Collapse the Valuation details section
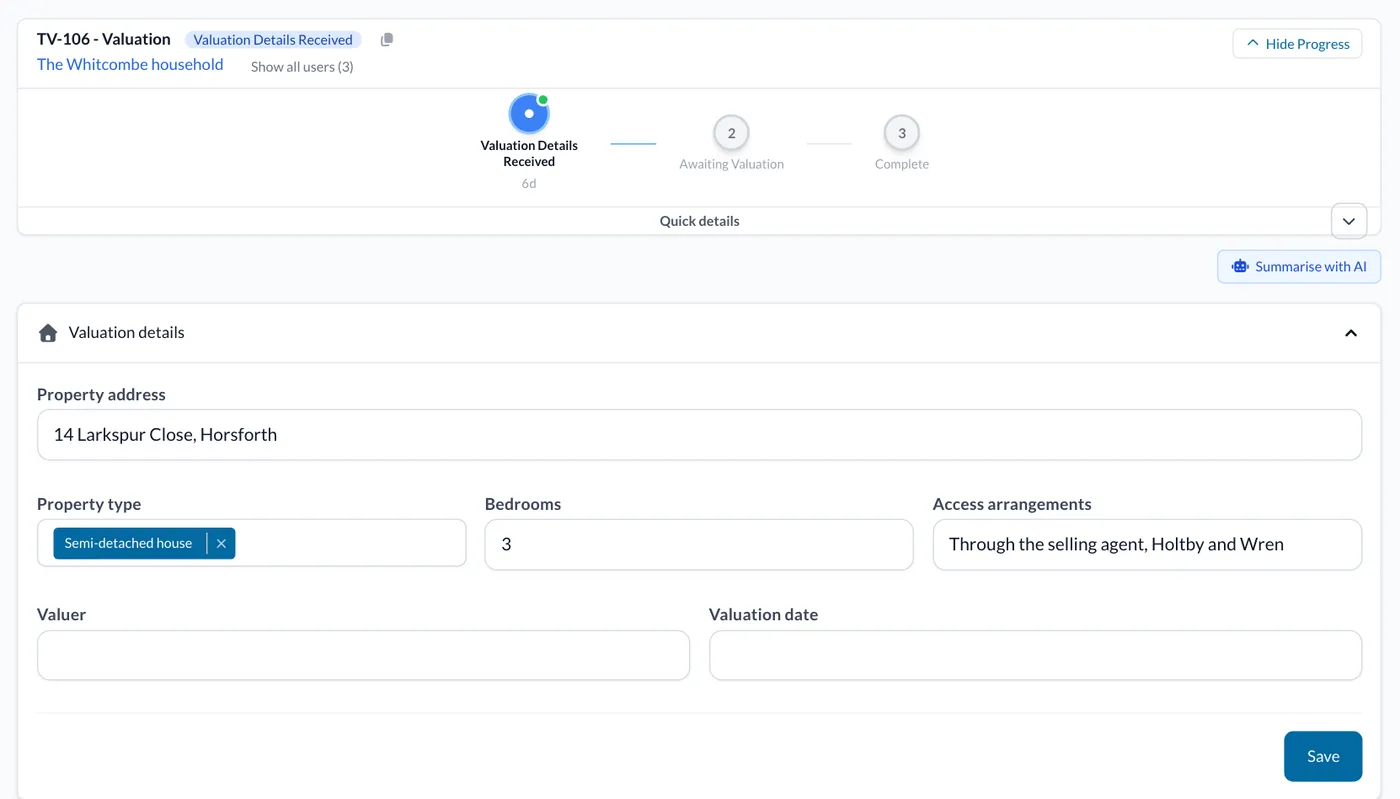The width and height of the screenshot is (1400, 799). (x=1350, y=333)
